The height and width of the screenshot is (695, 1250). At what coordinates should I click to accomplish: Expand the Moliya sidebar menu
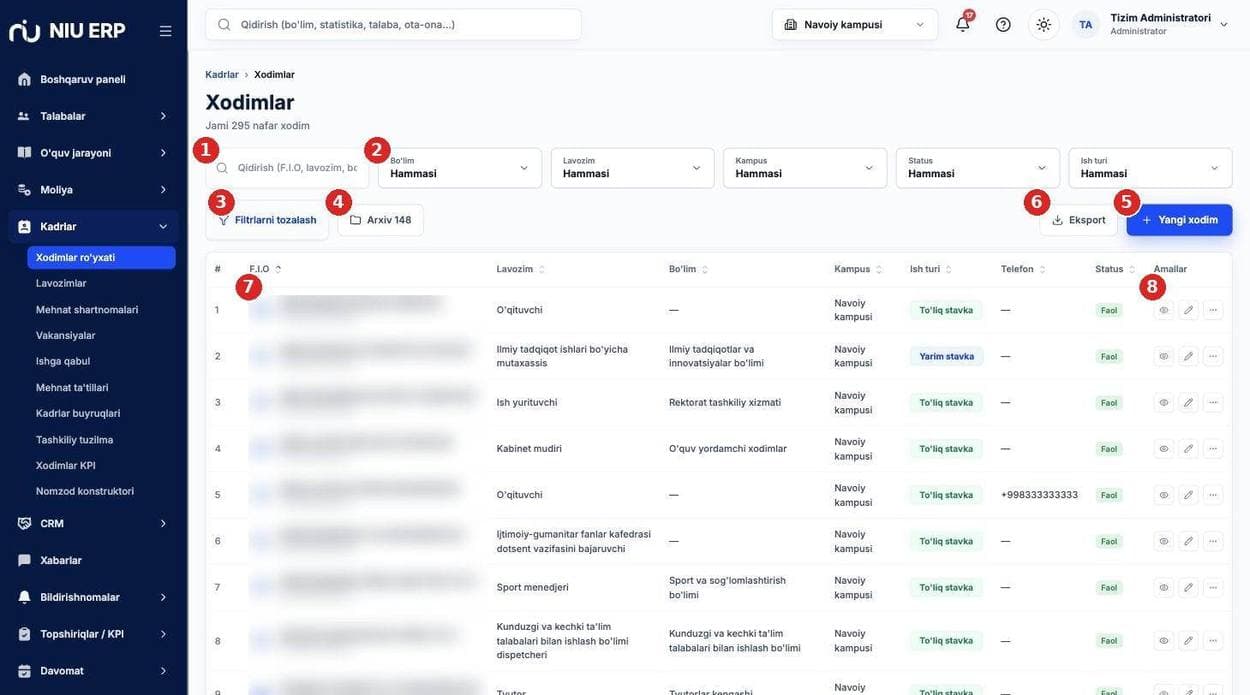coord(93,190)
